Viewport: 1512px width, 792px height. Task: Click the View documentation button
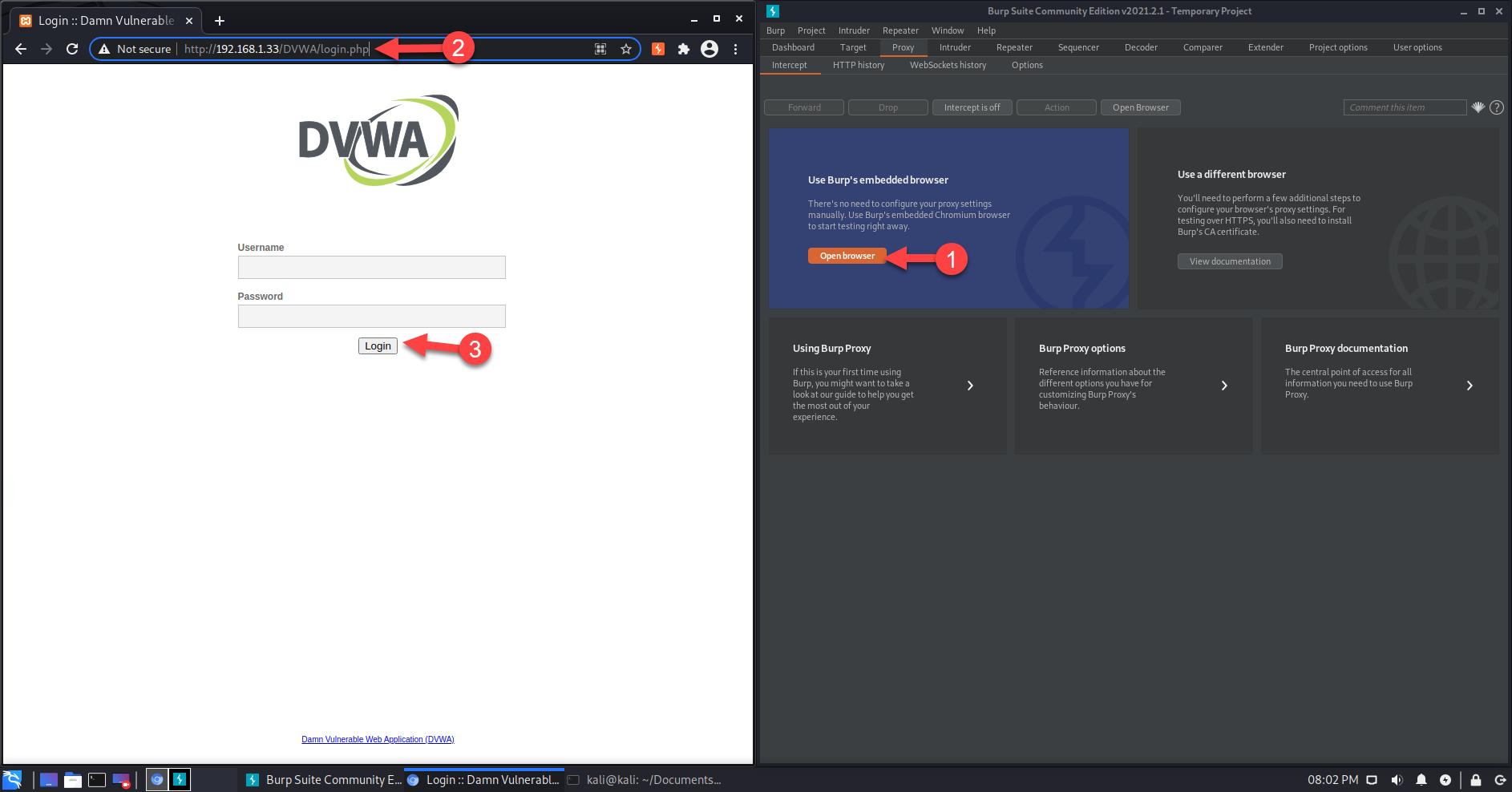(1230, 261)
